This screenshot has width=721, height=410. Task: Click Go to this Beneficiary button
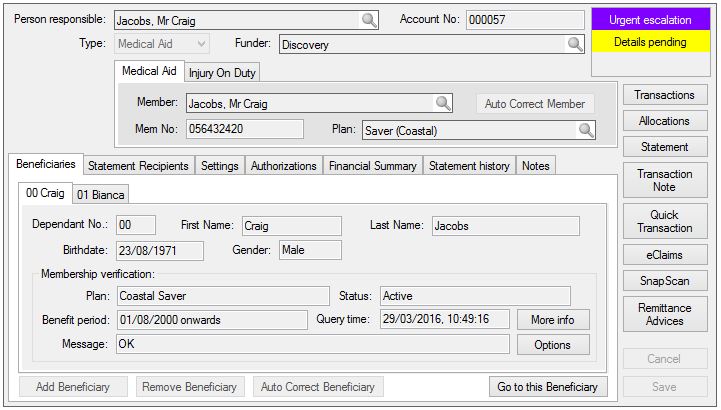(x=548, y=387)
